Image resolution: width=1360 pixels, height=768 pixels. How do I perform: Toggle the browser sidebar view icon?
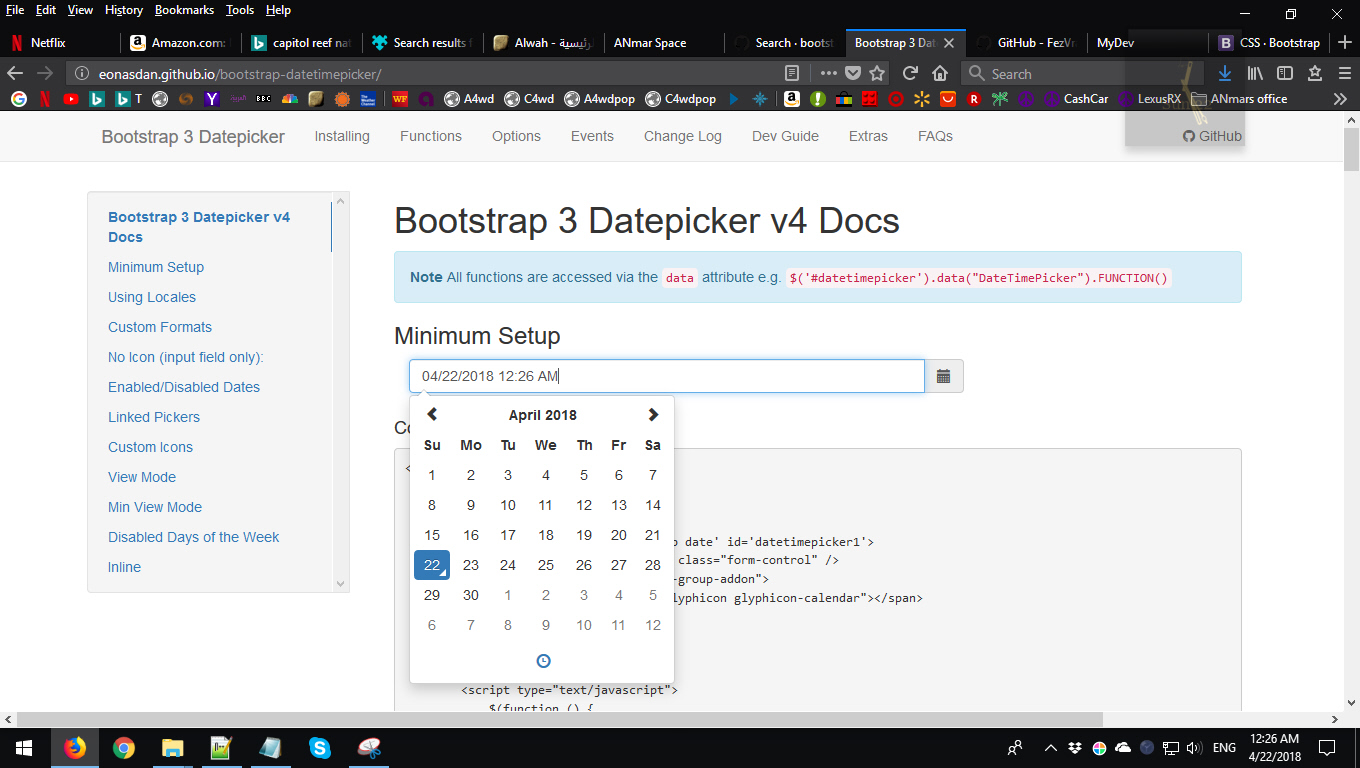[x=1284, y=73]
